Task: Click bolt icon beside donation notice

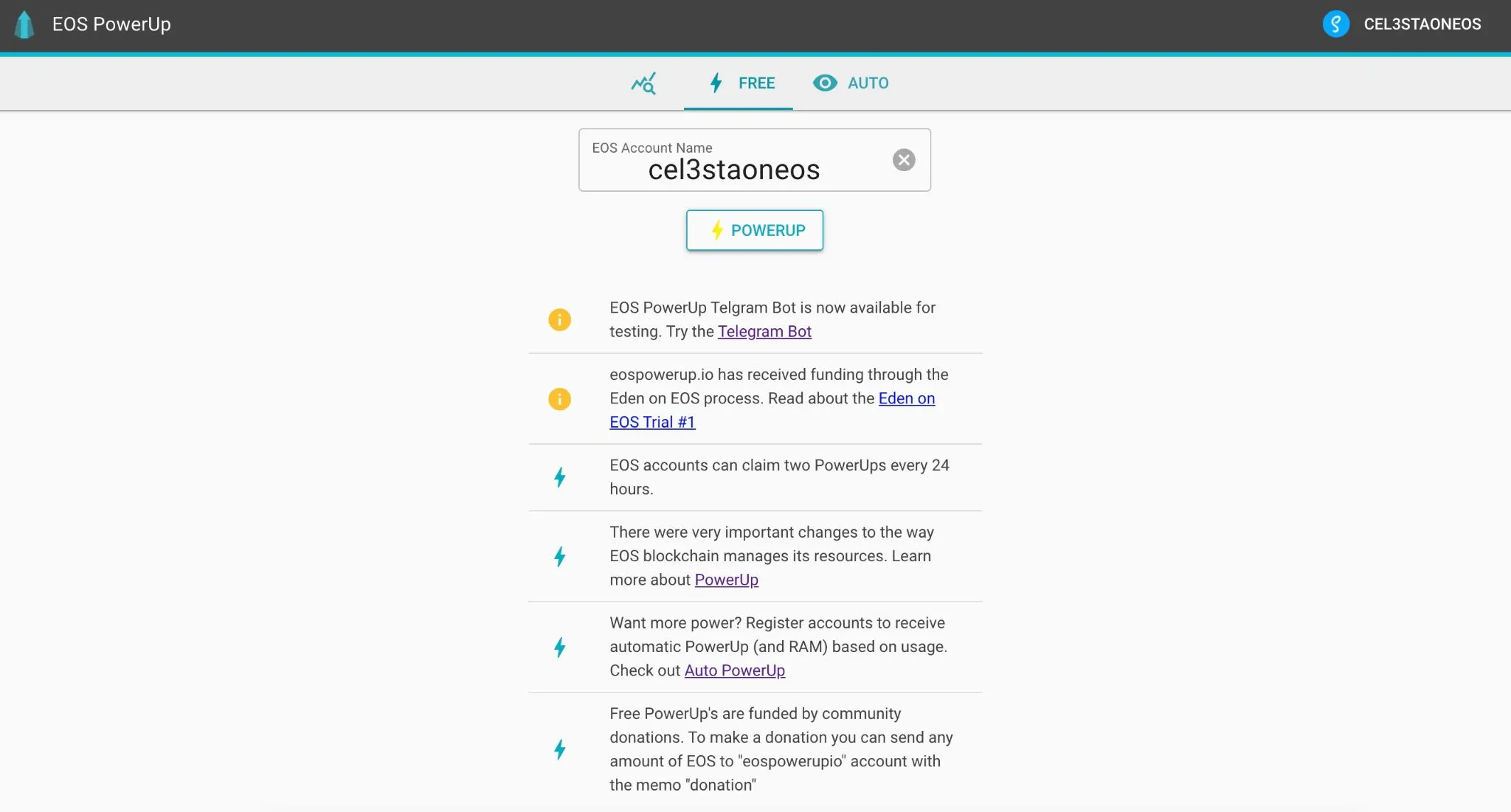Action: pos(560,749)
